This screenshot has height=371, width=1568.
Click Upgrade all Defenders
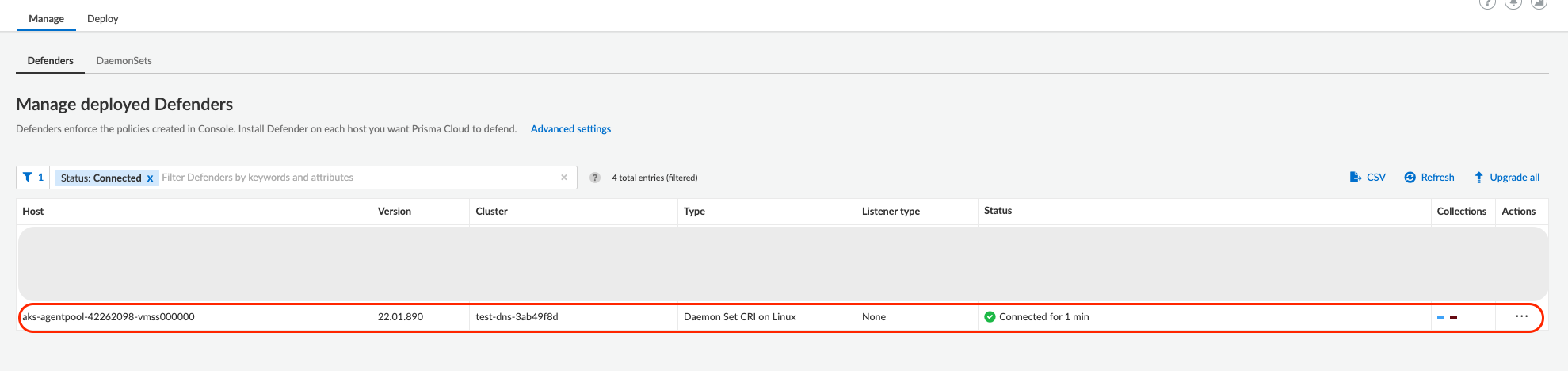click(x=1507, y=178)
